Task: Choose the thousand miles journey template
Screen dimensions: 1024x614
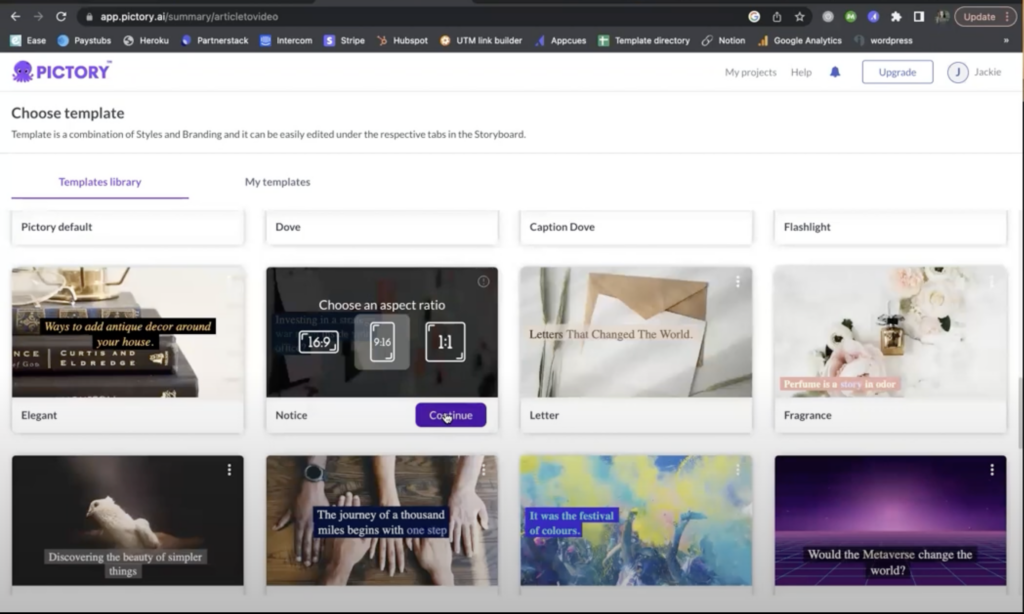Action: click(x=382, y=520)
